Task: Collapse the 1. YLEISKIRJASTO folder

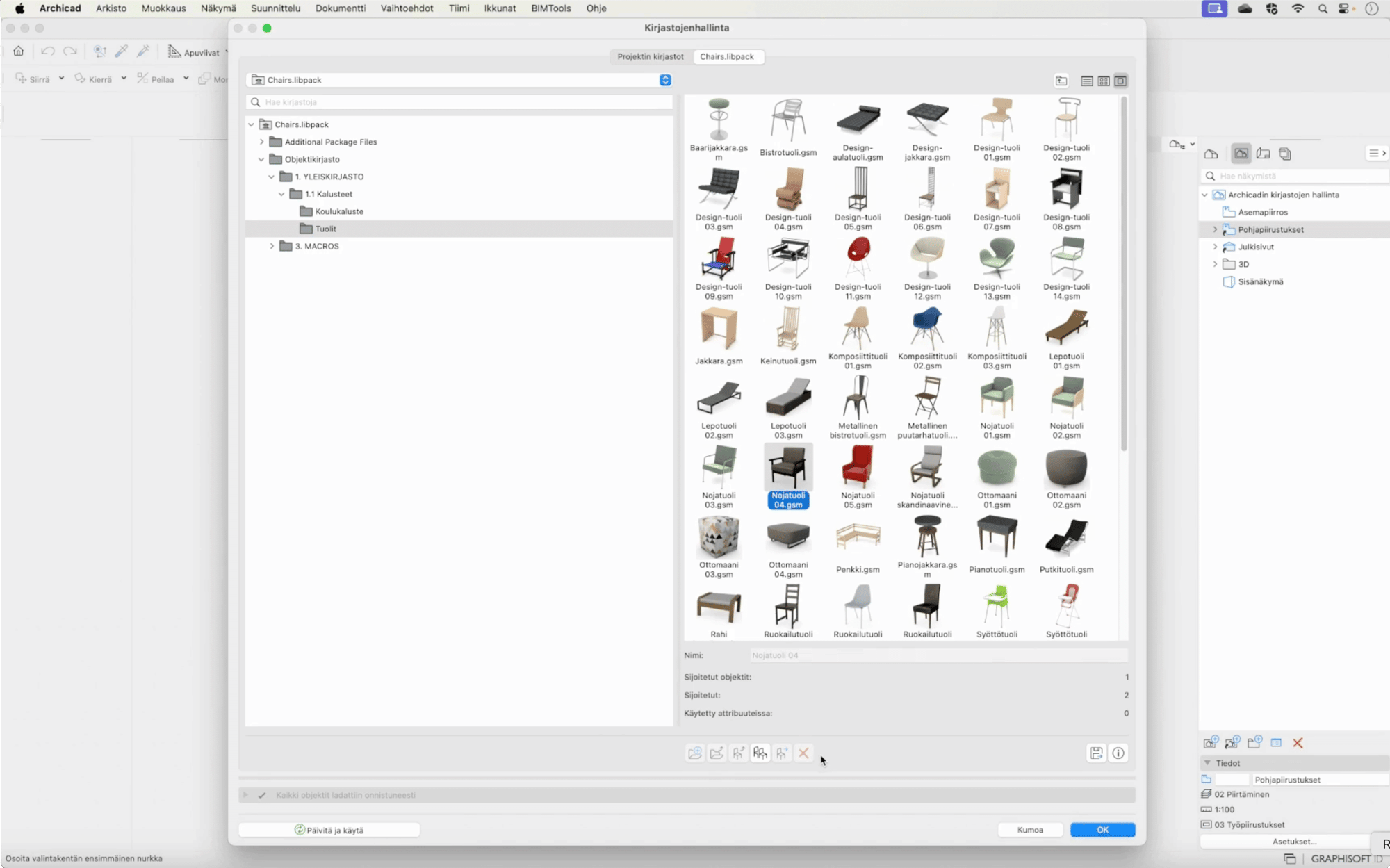Action: click(272, 177)
